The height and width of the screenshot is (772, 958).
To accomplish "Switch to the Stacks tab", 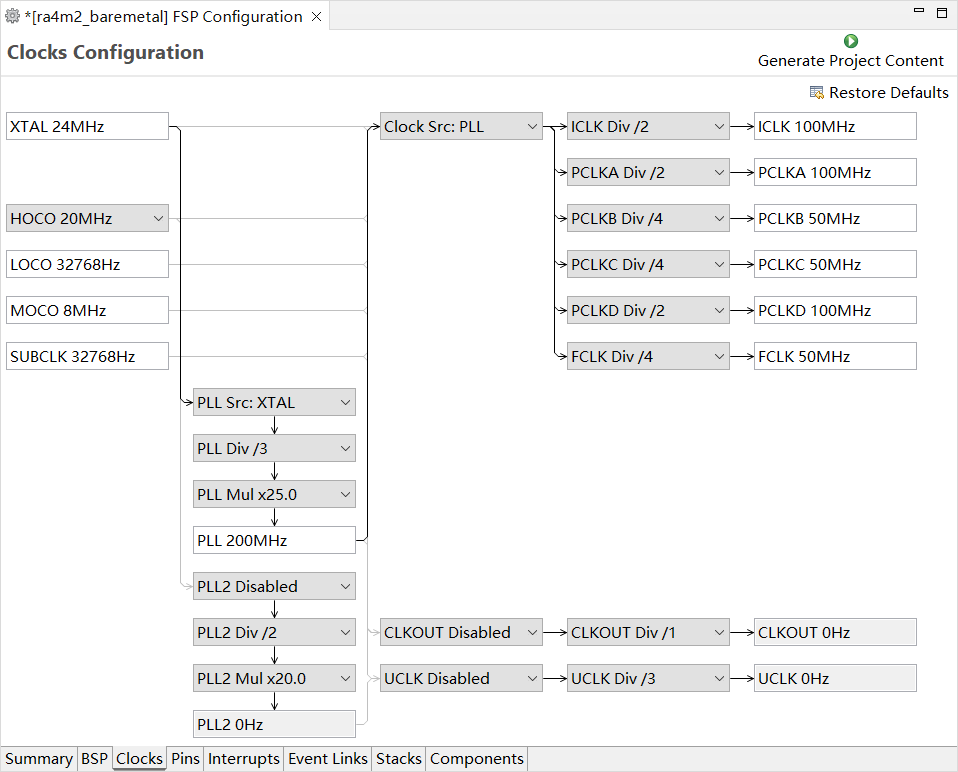I will [x=398, y=759].
